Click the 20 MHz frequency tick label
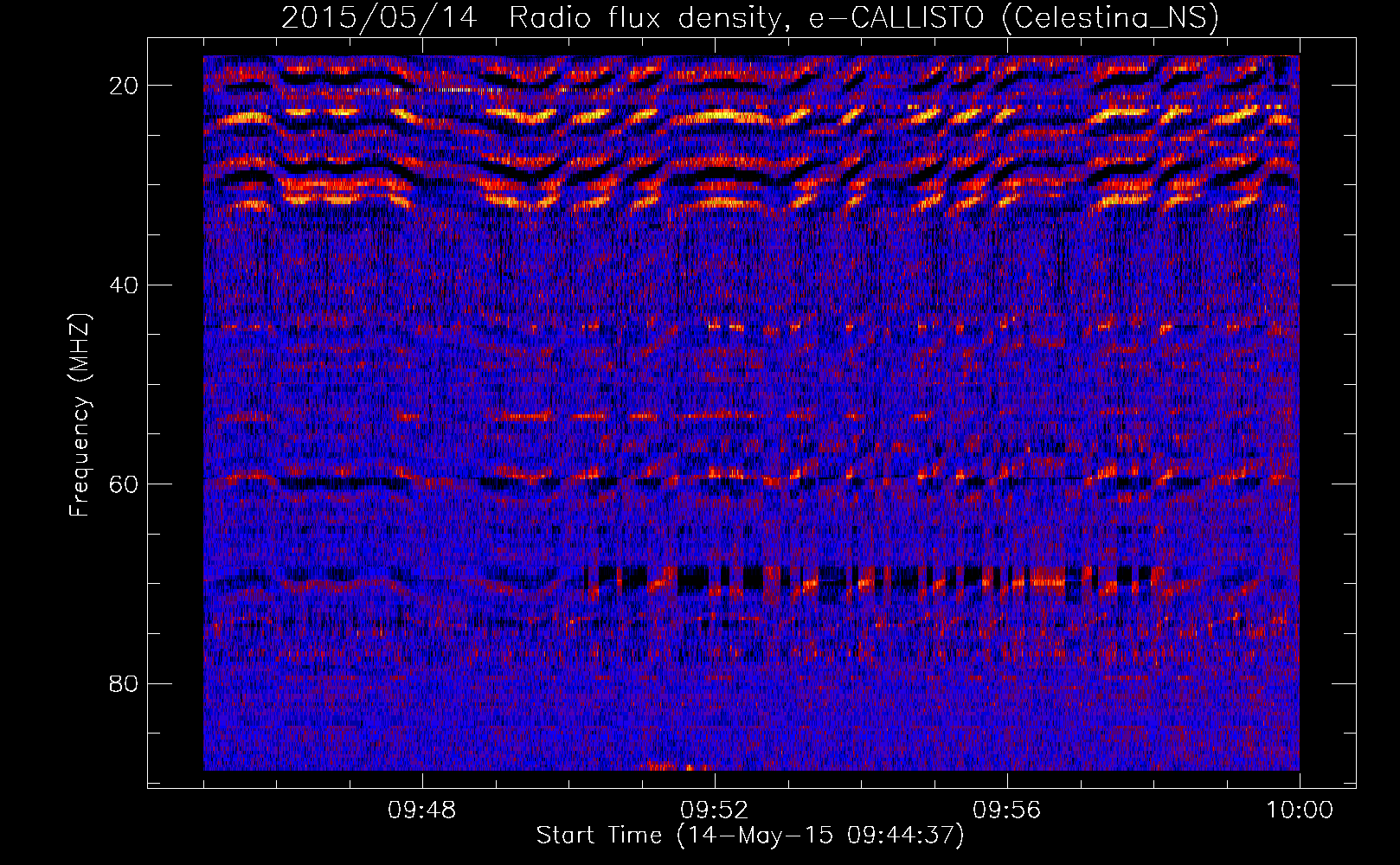Screen dimensions: 1400x865 coord(125,86)
